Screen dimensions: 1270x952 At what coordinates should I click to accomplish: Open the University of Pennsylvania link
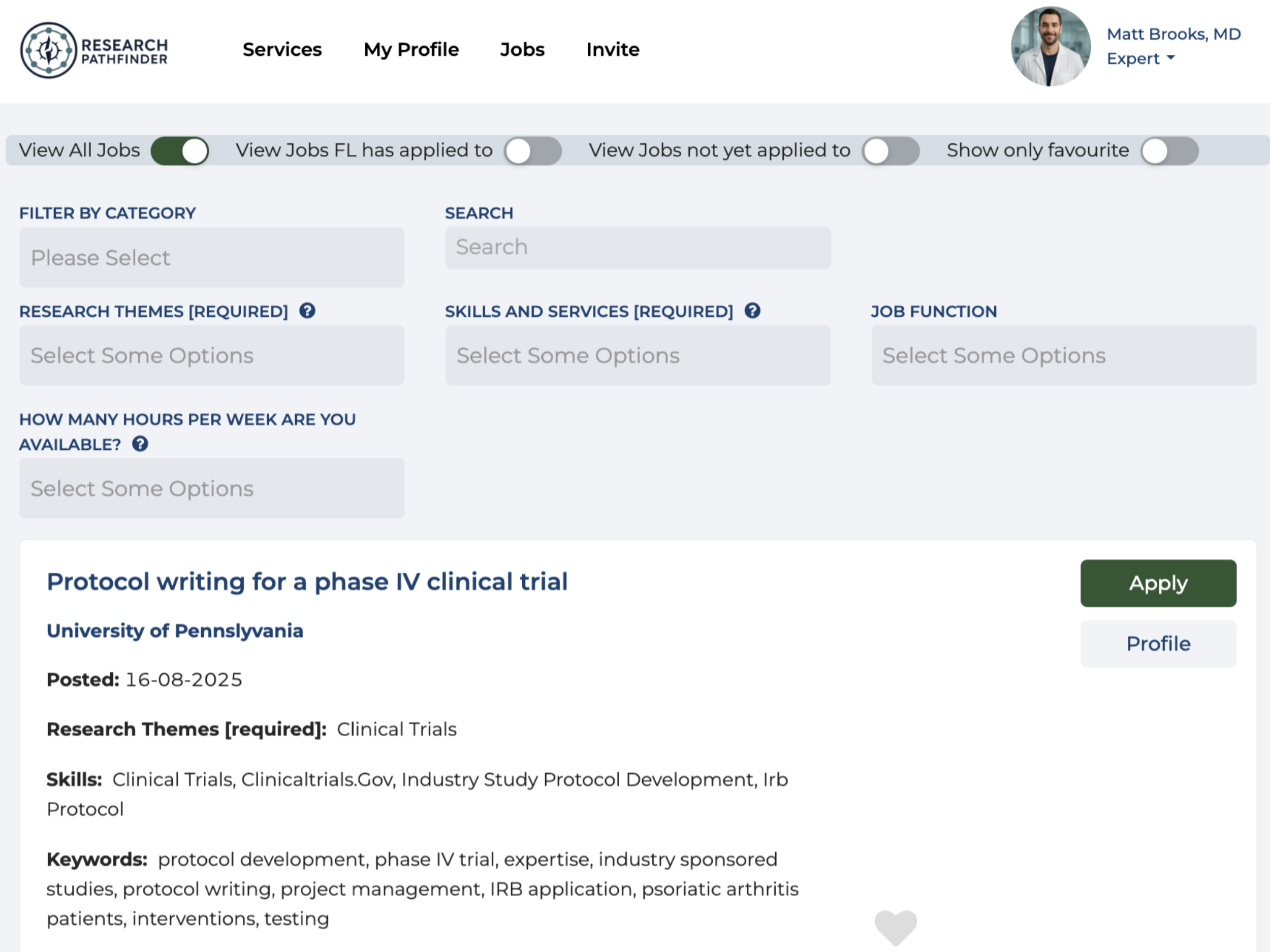click(x=175, y=631)
